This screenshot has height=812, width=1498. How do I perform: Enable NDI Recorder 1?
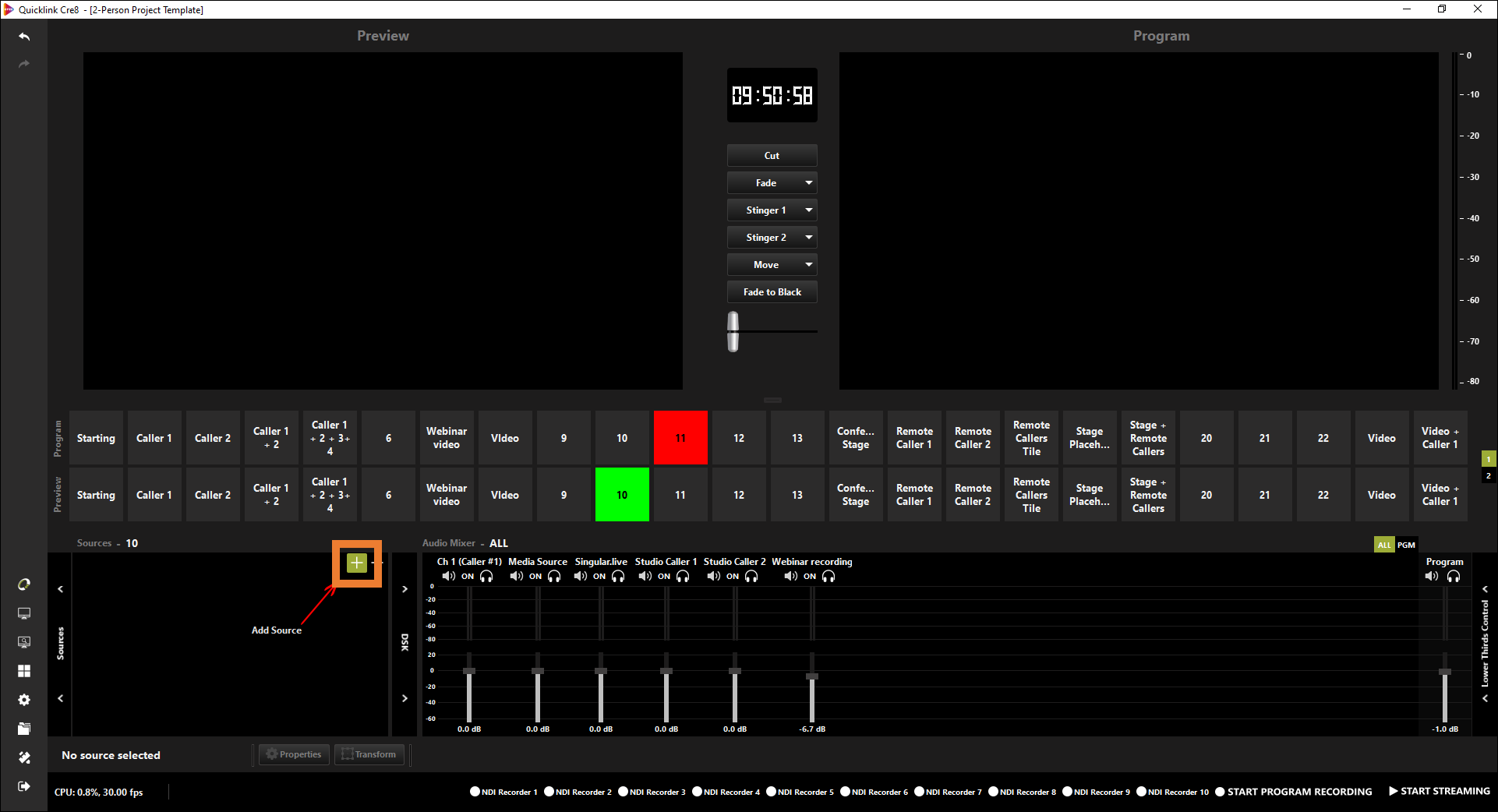(475, 792)
